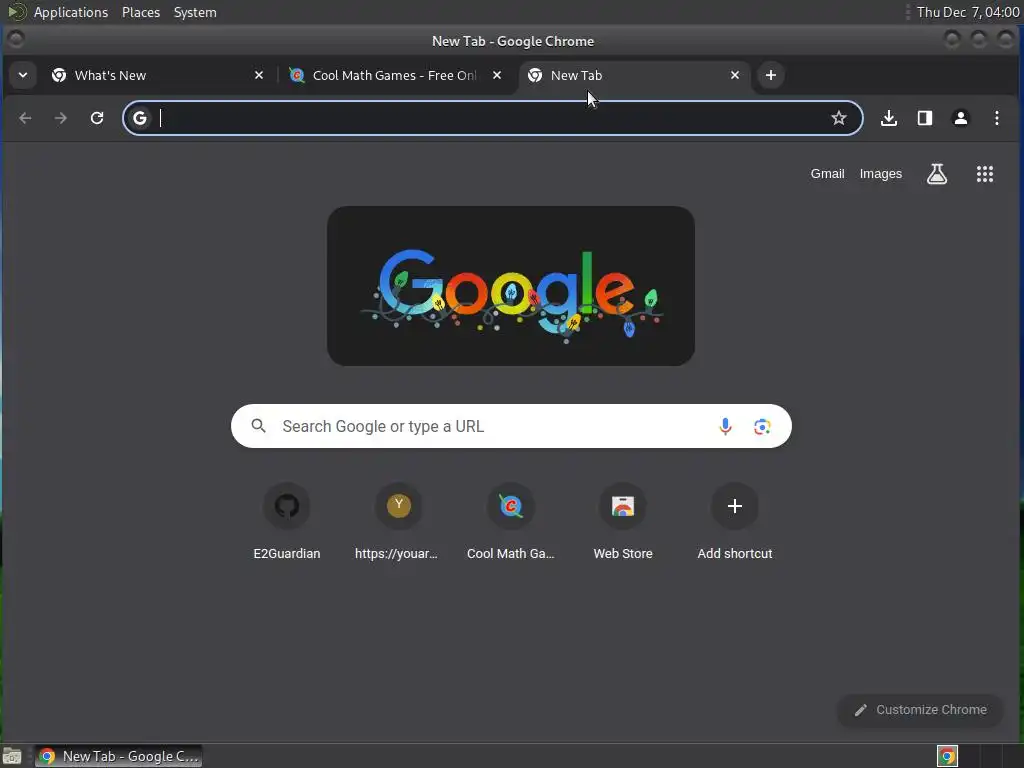Click the Google G icon in the address bar

tap(140, 118)
